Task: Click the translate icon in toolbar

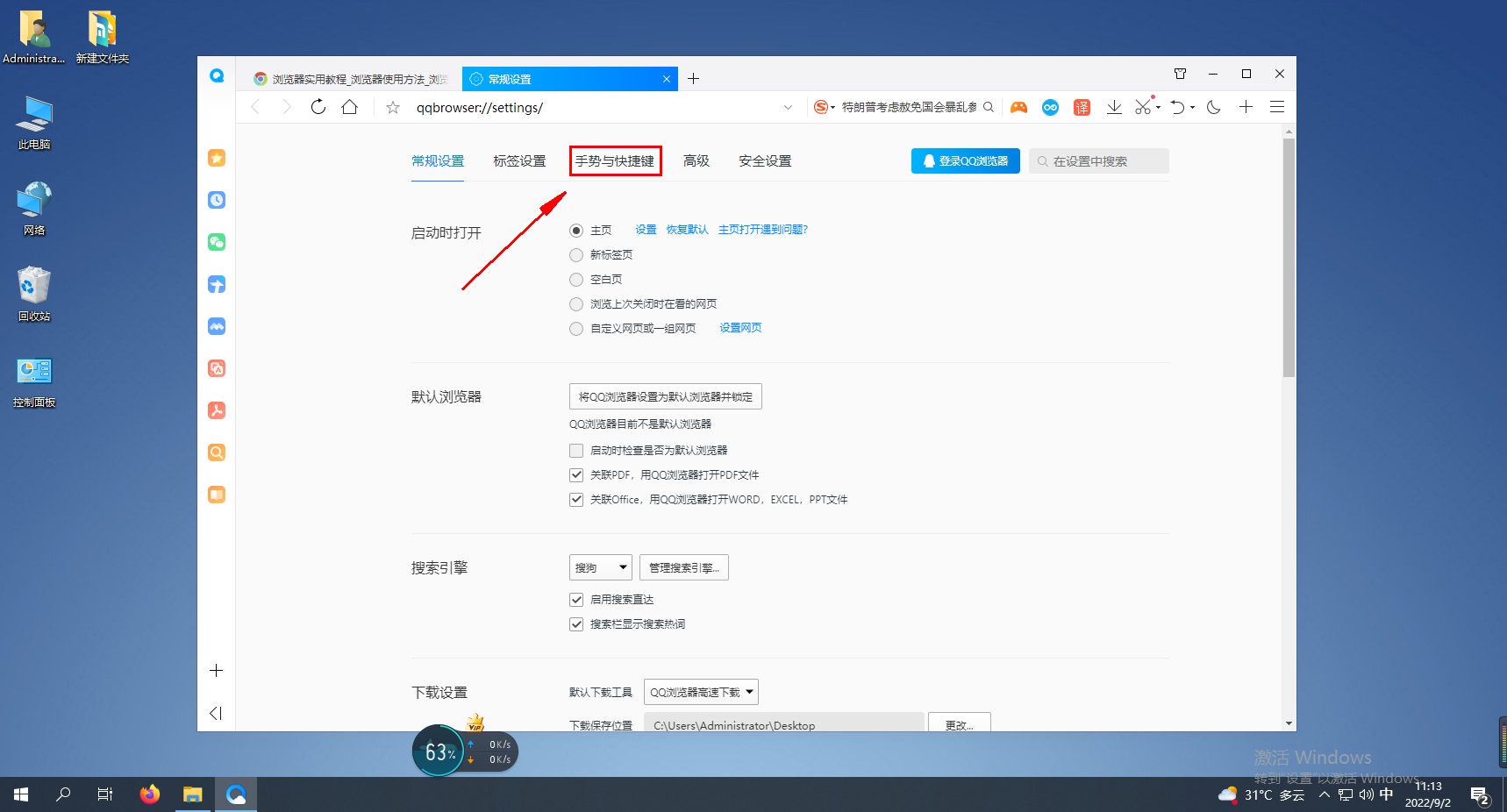Action: click(x=1082, y=107)
